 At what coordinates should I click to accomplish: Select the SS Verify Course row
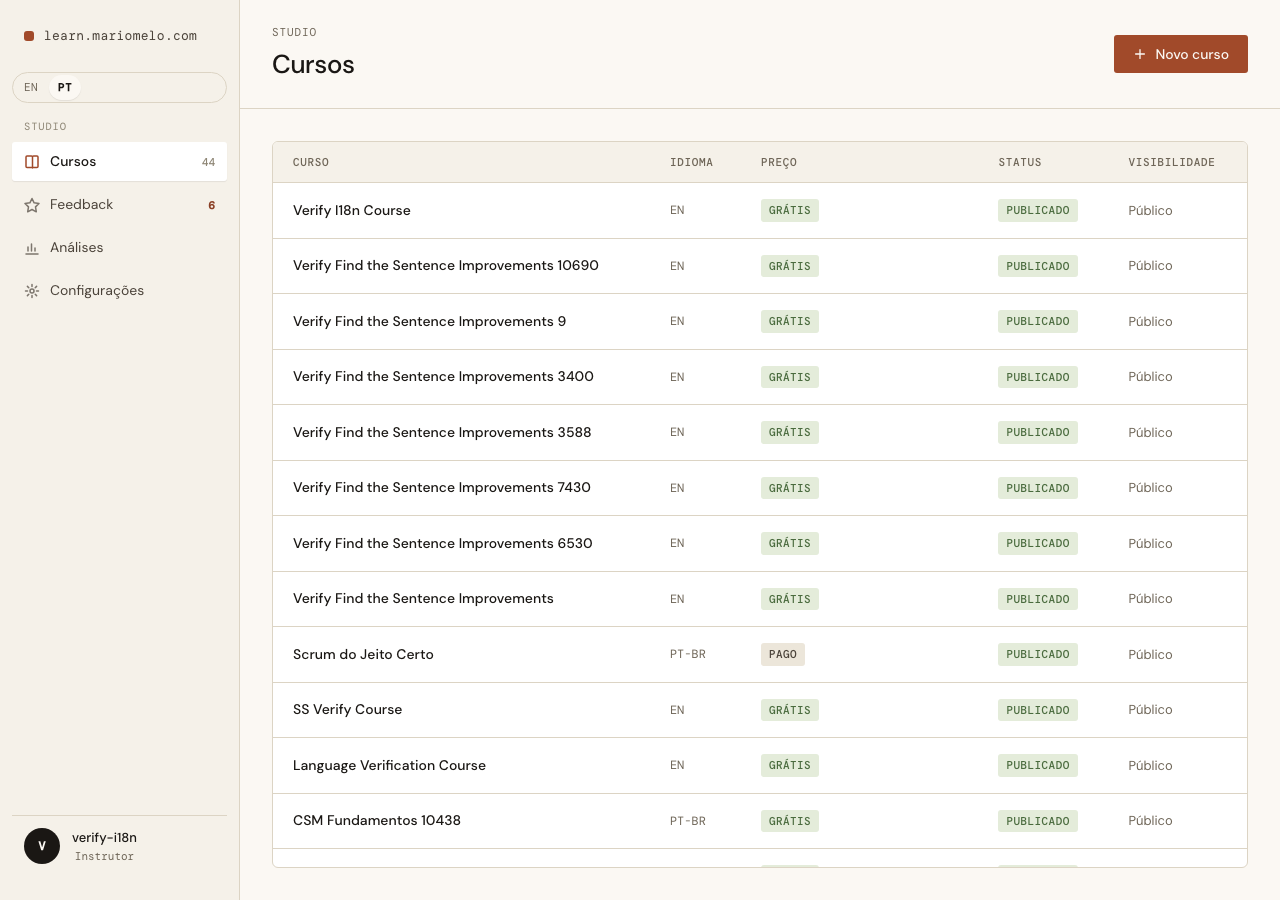point(760,710)
